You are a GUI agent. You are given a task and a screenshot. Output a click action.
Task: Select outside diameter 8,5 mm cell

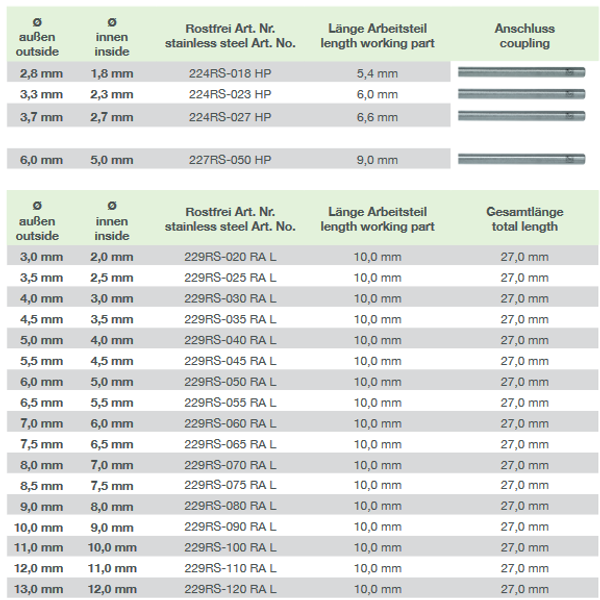coord(41,486)
